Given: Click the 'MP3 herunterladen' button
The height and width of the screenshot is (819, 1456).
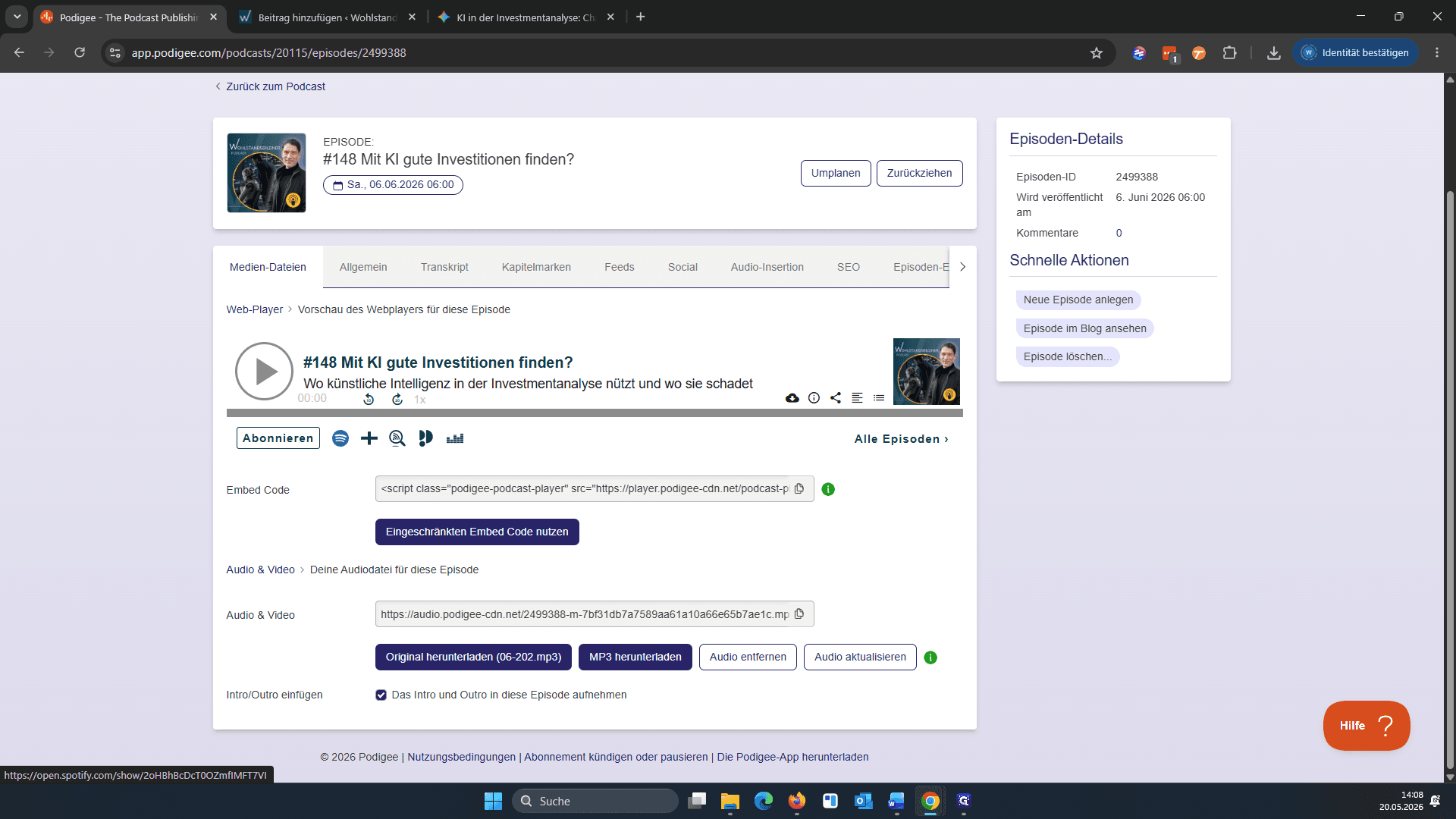Looking at the screenshot, I should (635, 657).
